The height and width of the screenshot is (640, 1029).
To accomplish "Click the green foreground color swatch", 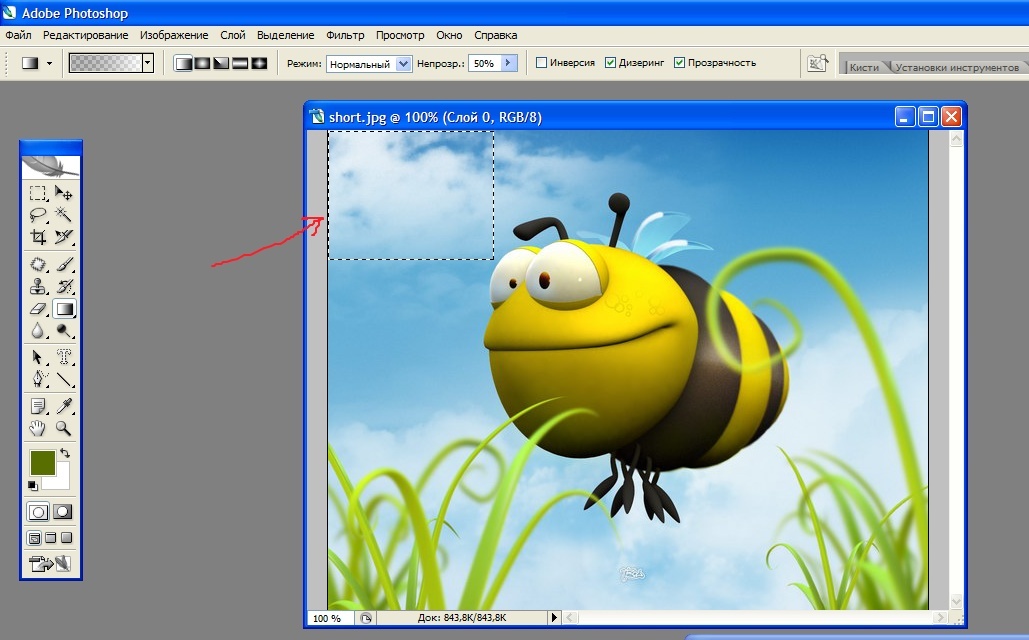I will (43, 463).
